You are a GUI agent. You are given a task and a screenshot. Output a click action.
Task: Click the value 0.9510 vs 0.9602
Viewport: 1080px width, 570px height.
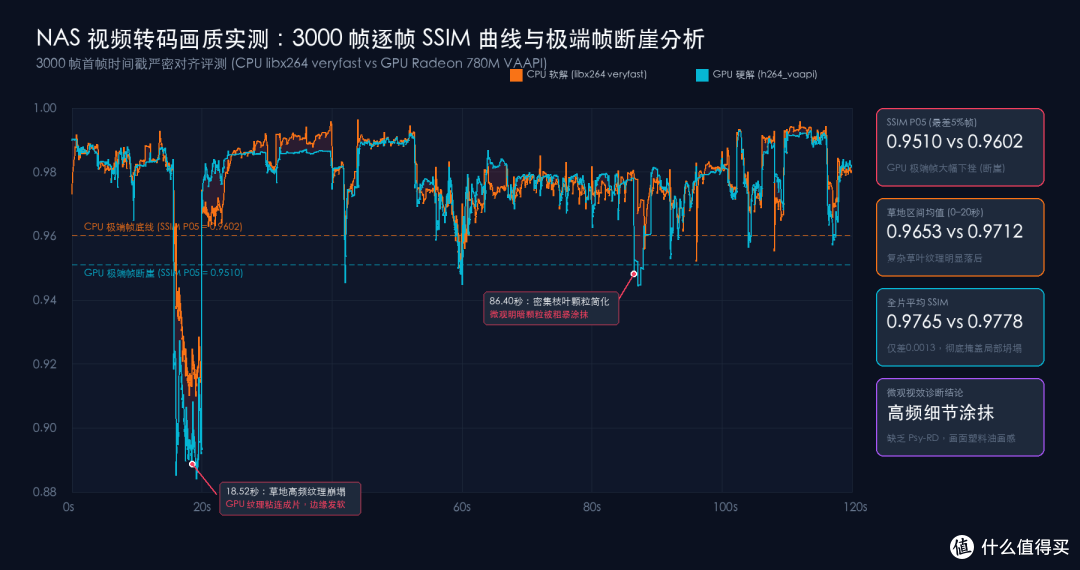coord(955,142)
